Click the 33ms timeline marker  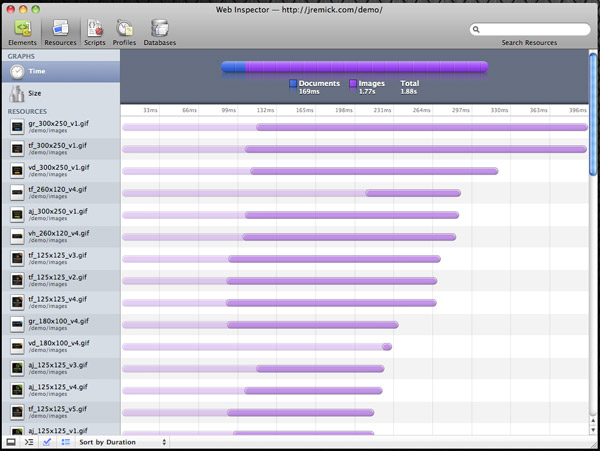[150, 110]
